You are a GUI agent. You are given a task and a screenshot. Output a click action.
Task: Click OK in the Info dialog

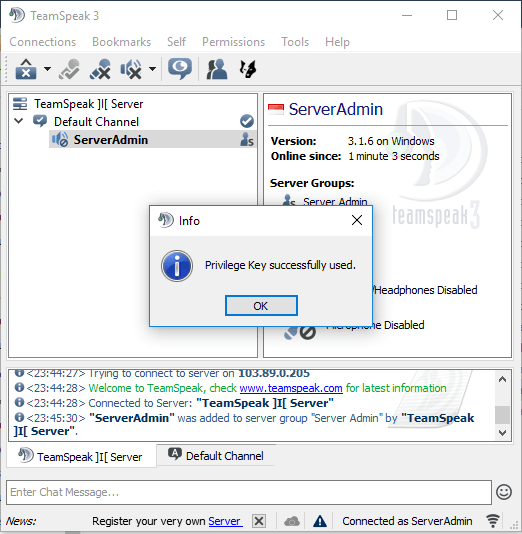[x=261, y=305]
